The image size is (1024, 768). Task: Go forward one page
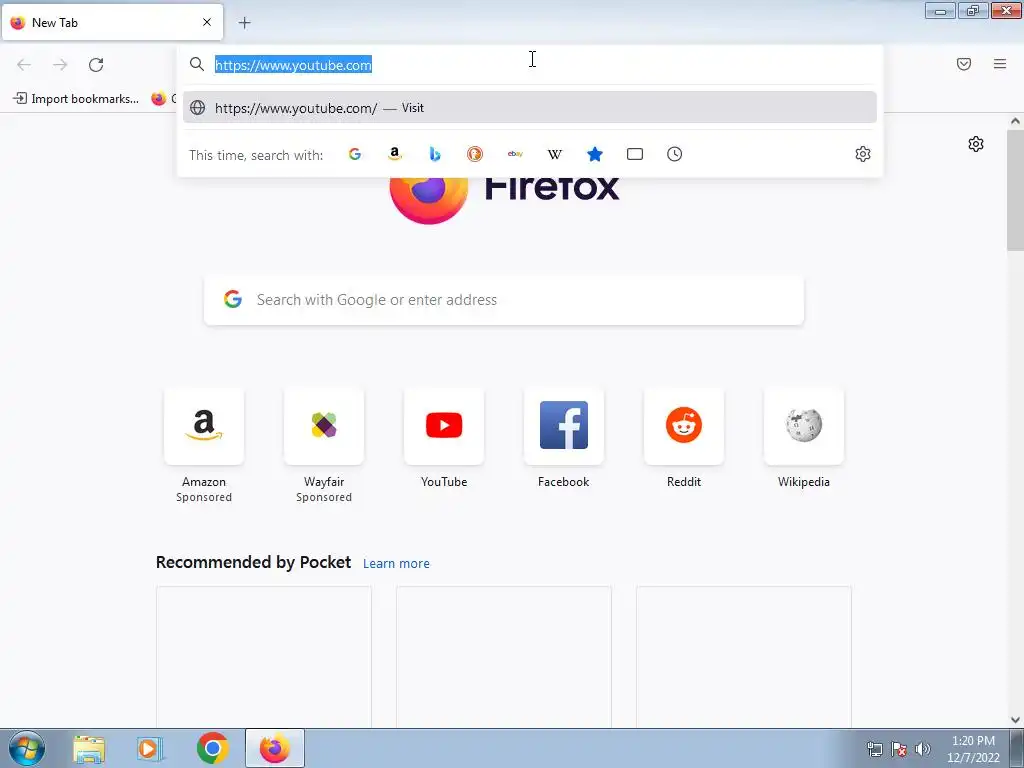60,65
